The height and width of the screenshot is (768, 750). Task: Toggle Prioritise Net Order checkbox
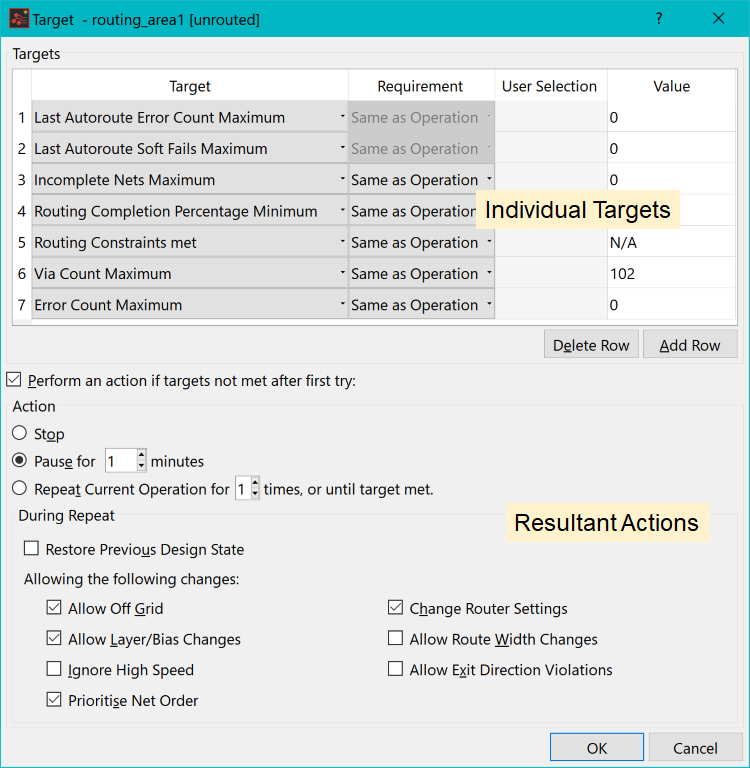coord(54,699)
